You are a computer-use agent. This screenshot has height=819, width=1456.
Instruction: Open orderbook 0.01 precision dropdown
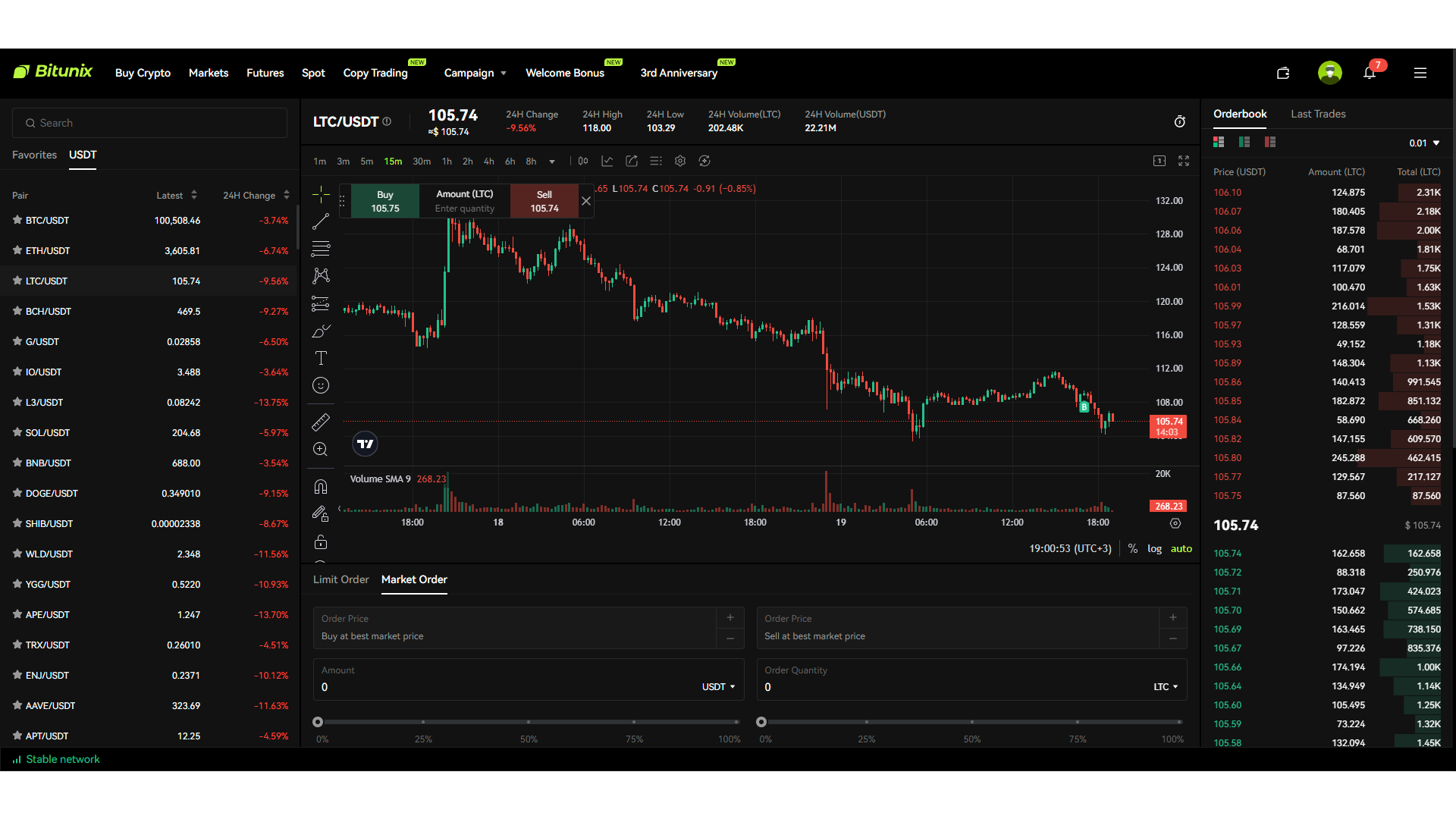point(1424,143)
